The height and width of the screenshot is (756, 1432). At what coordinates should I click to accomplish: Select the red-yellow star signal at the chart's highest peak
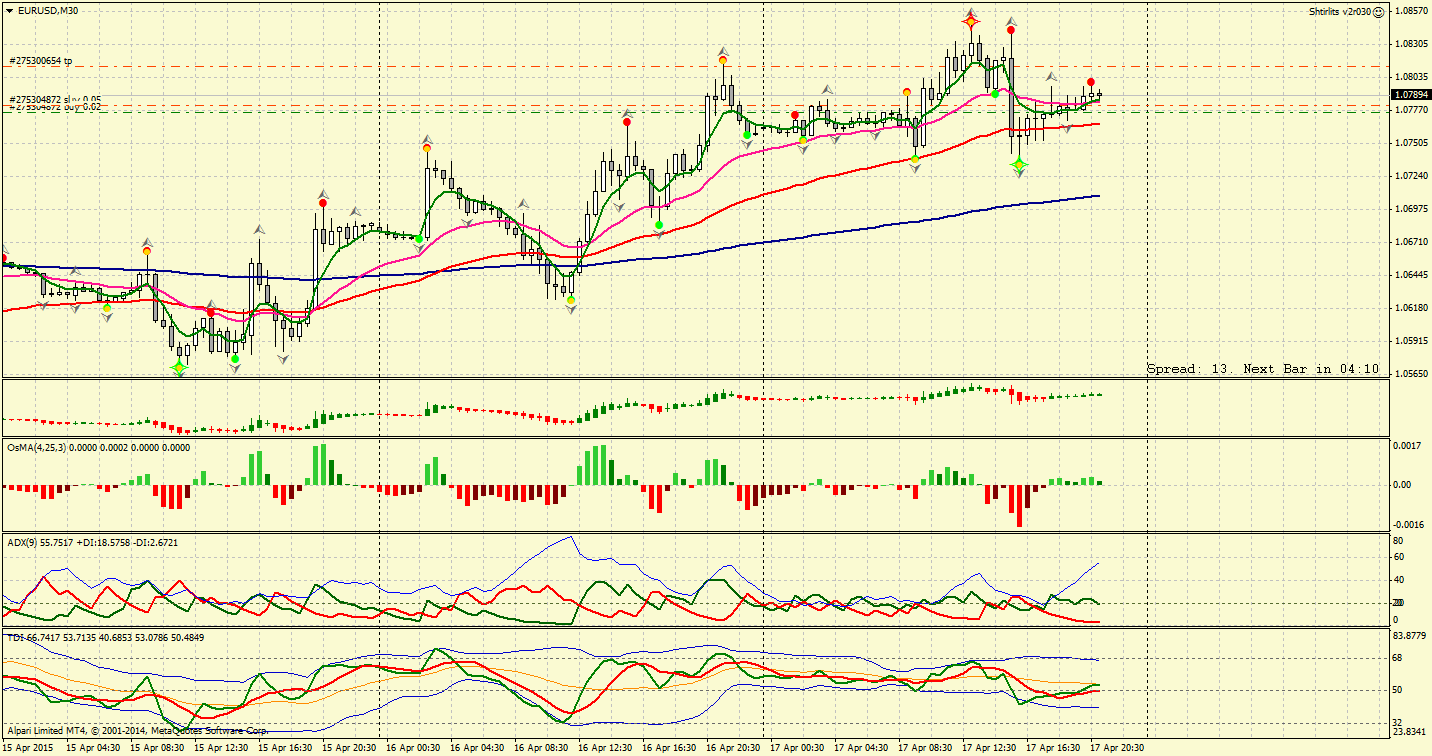point(970,20)
